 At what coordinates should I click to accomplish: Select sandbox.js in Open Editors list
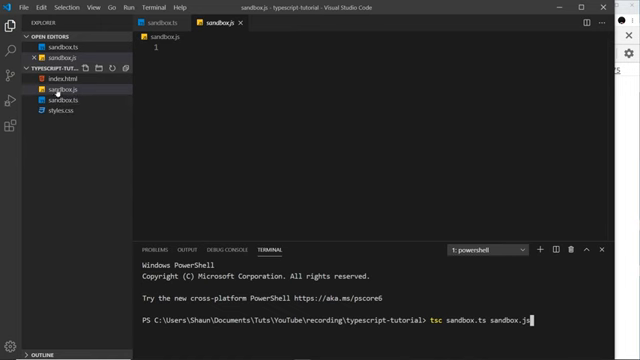click(x=77, y=58)
